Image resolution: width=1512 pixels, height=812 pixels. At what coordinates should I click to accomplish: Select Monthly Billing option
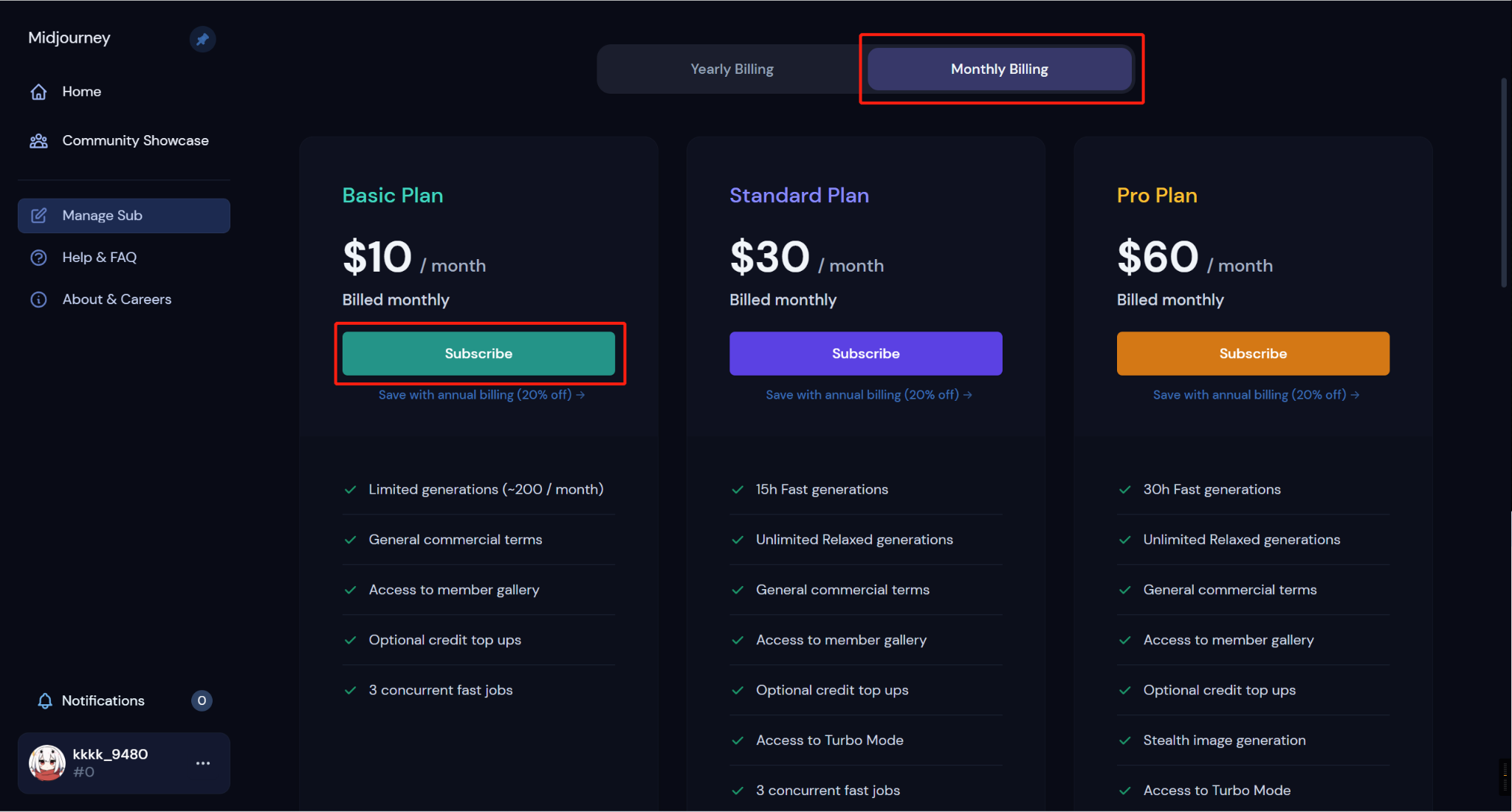pos(1000,69)
